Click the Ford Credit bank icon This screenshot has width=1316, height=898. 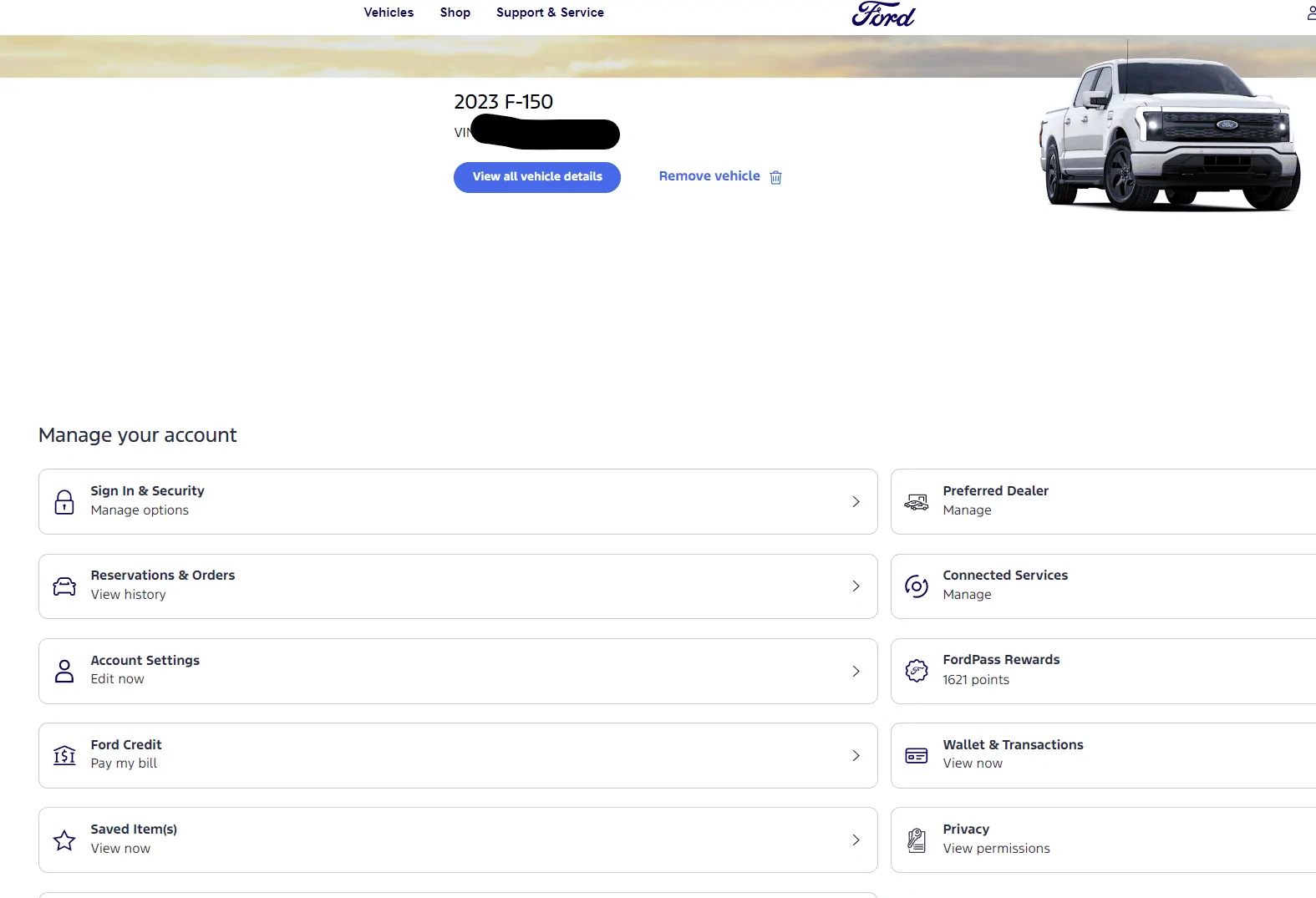[64, 755]
